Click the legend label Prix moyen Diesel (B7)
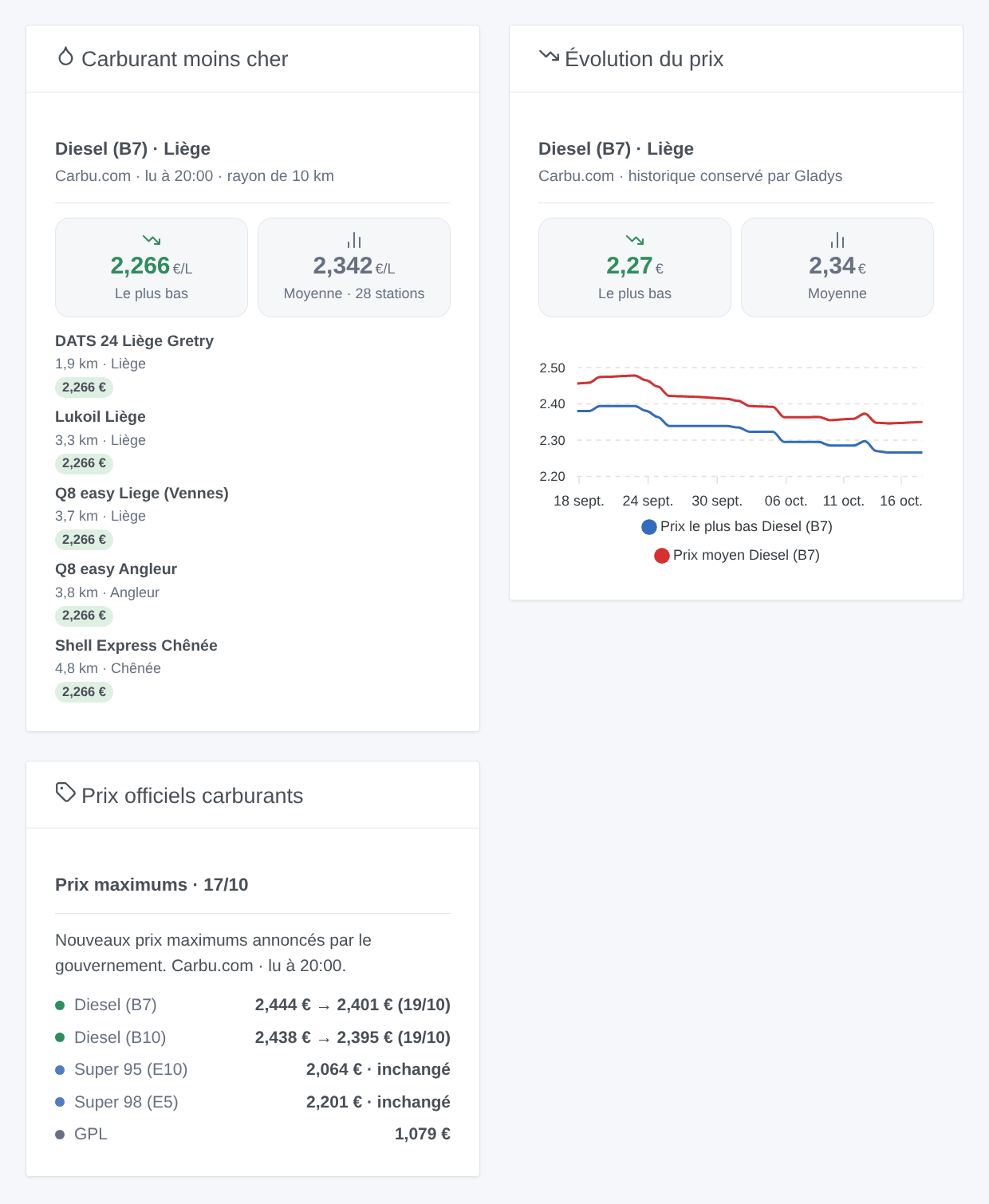 [747, 555]
